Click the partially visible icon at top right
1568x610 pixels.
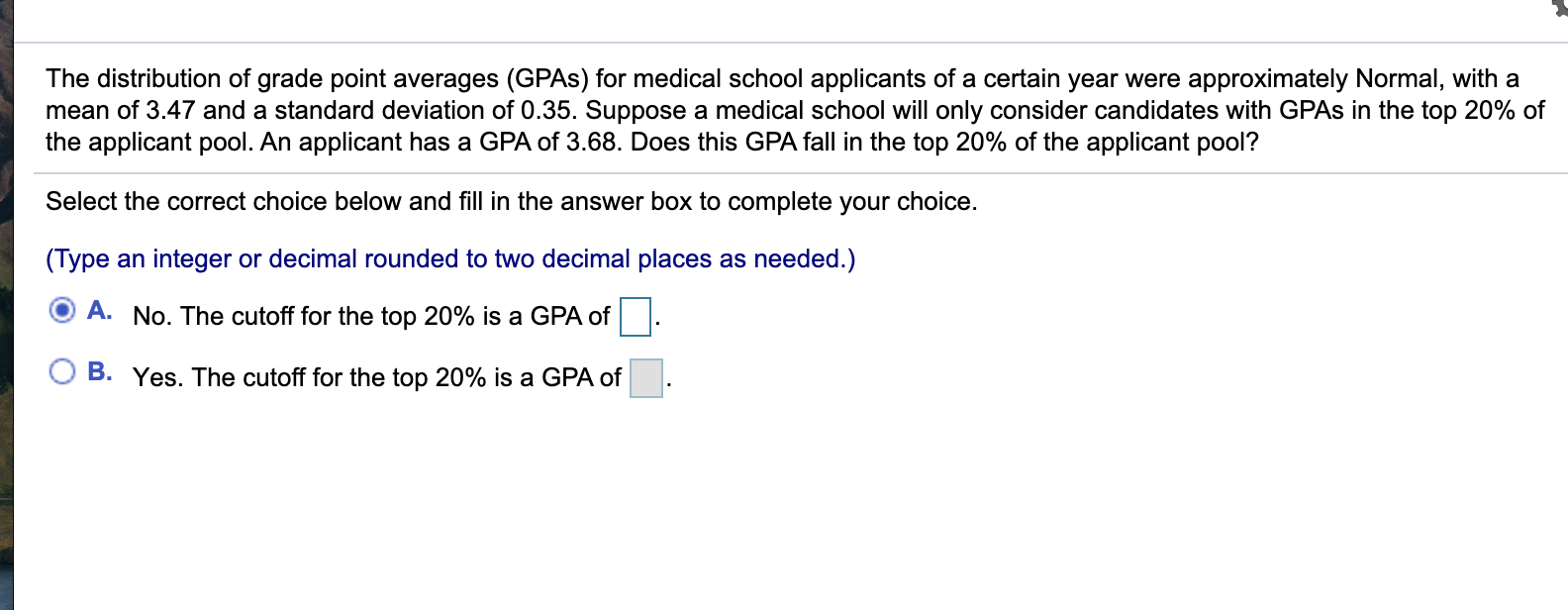tap(1557, 8)
